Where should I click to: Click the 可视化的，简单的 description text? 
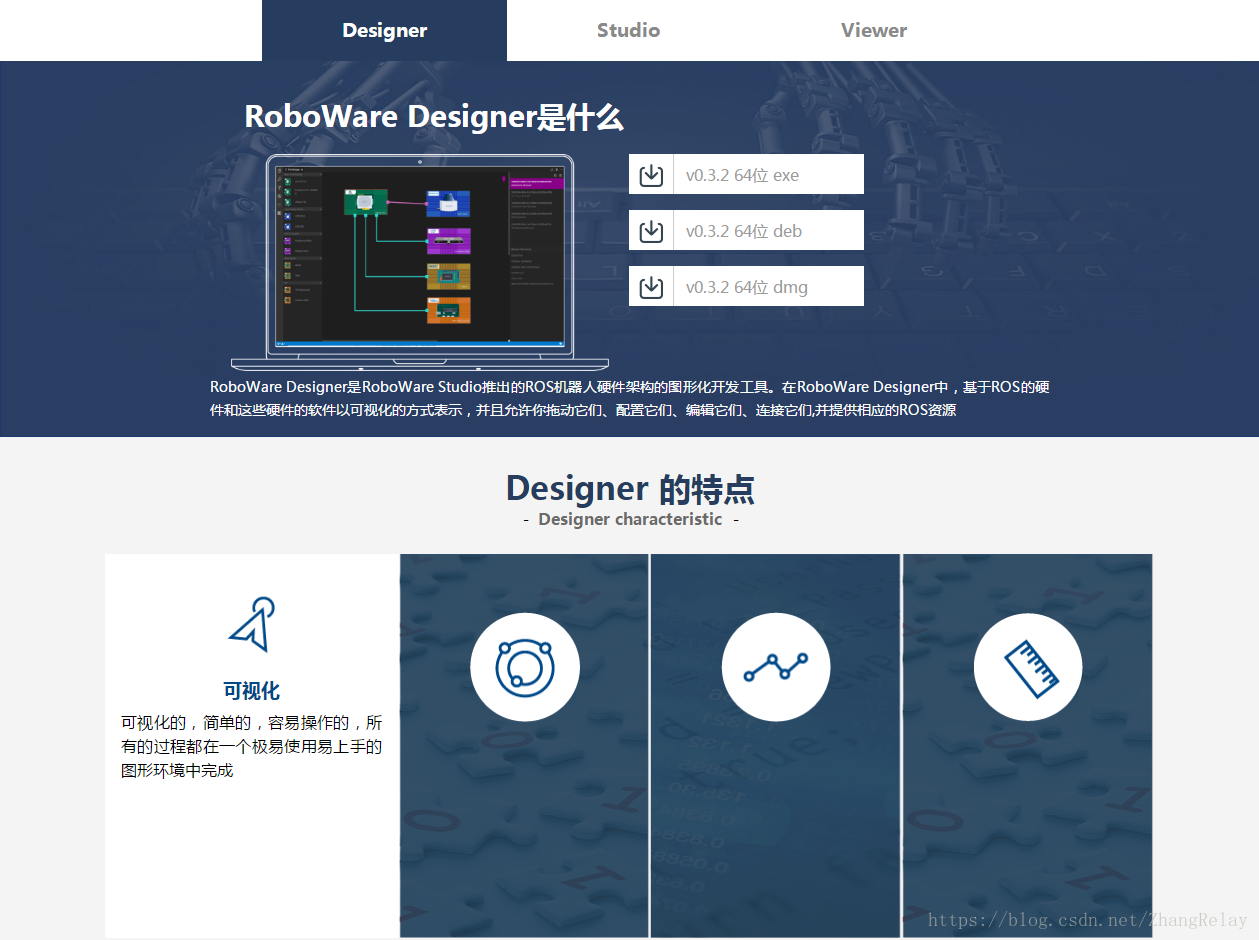click(x=251, y=746)
